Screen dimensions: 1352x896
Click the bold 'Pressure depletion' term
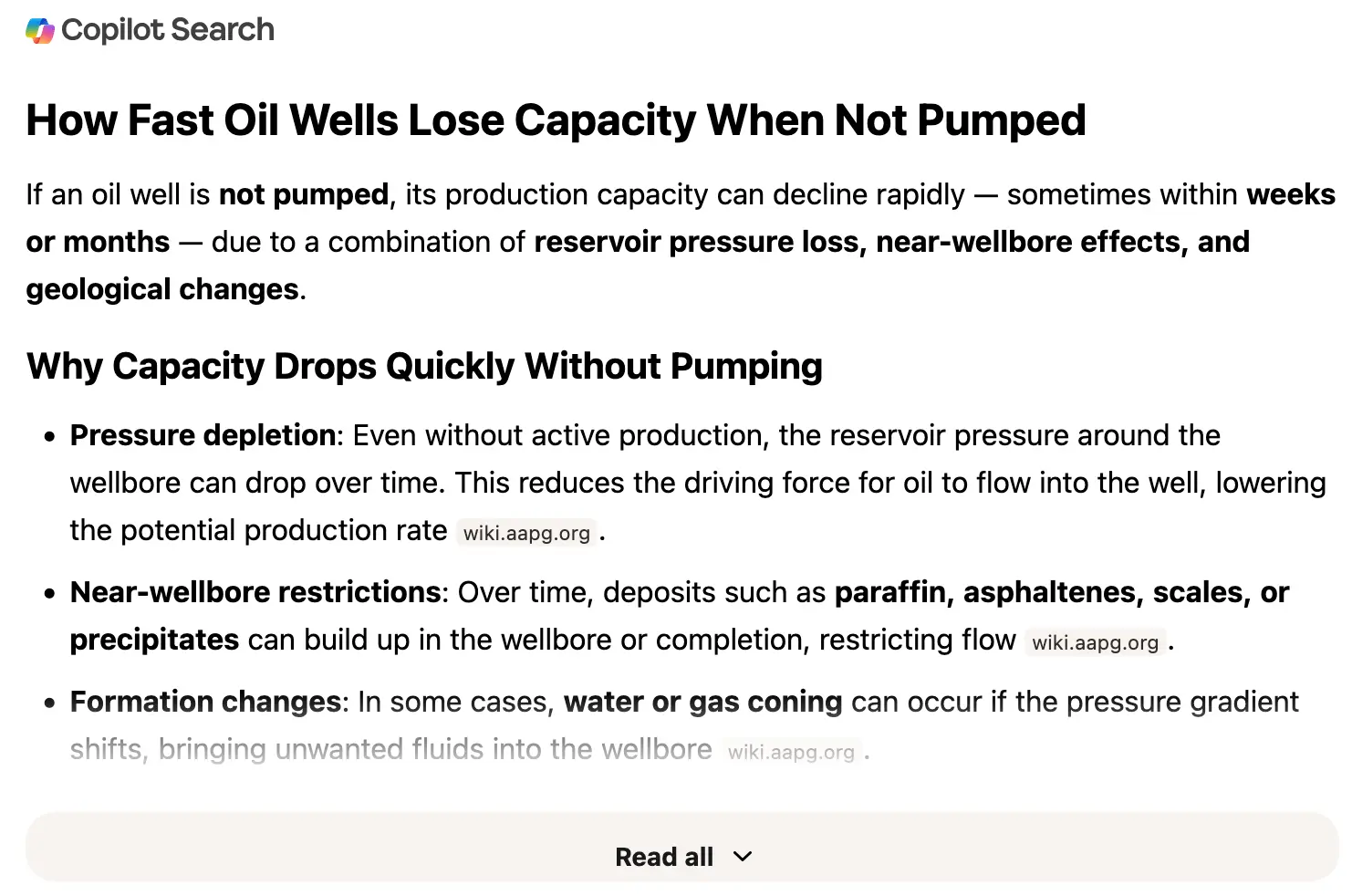[x=203, y=435]
